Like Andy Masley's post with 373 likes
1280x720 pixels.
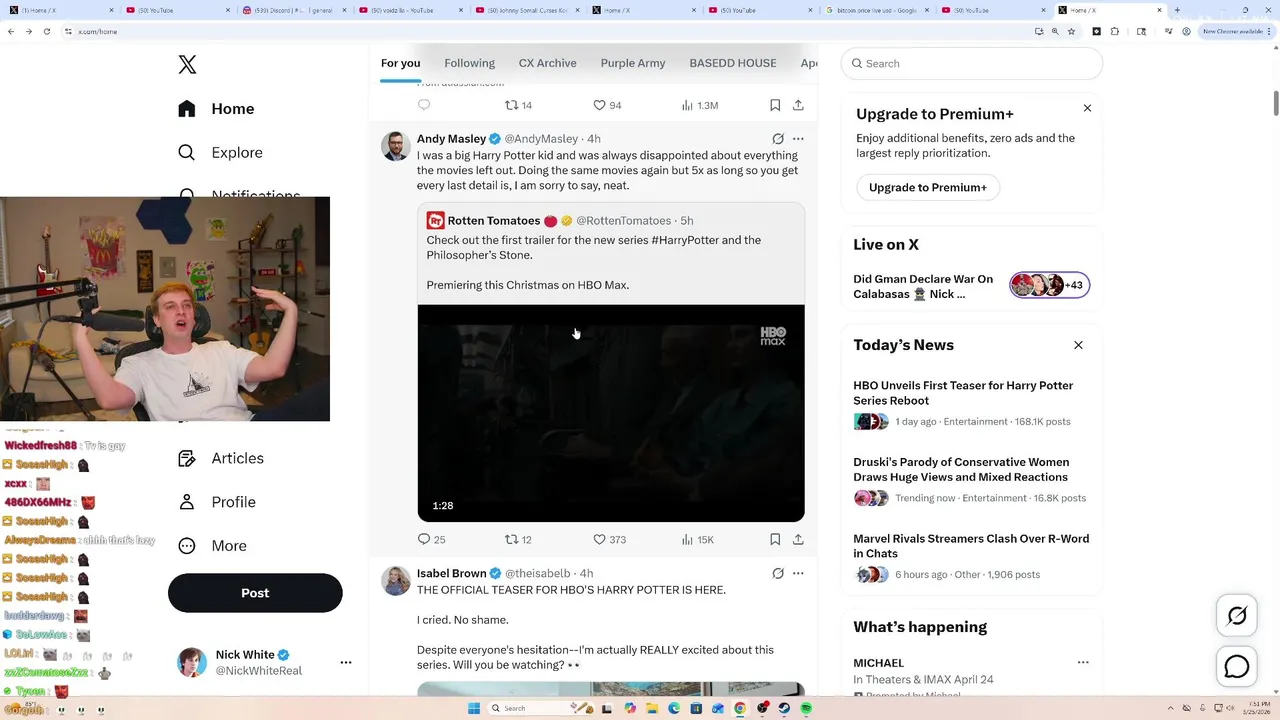tap(609, 539)
